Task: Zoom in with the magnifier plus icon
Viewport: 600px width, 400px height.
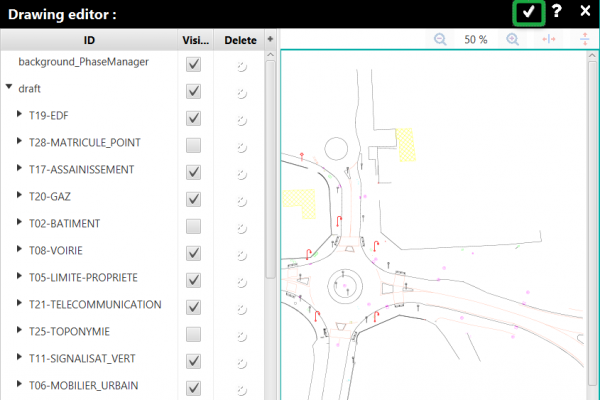Action: (x=512, y=39)
